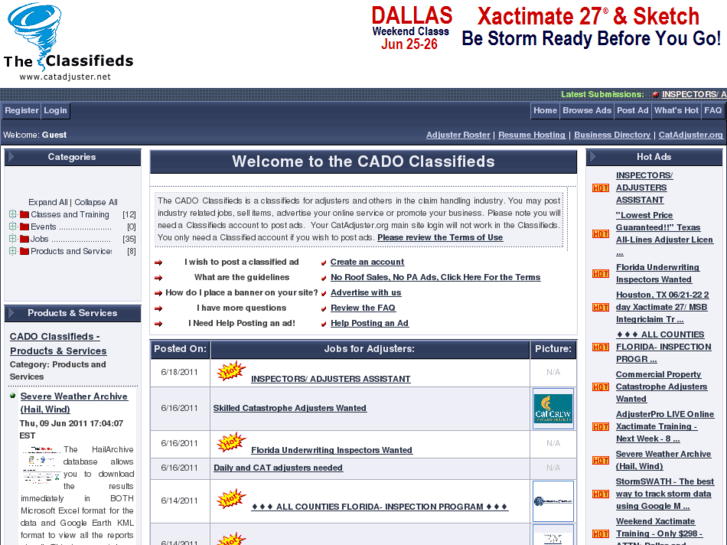The image size is (727, 545).
Task: Open Weekend Xactimate Training Only $298 ad
Action: pyautogui.click(x=659, y=531)
